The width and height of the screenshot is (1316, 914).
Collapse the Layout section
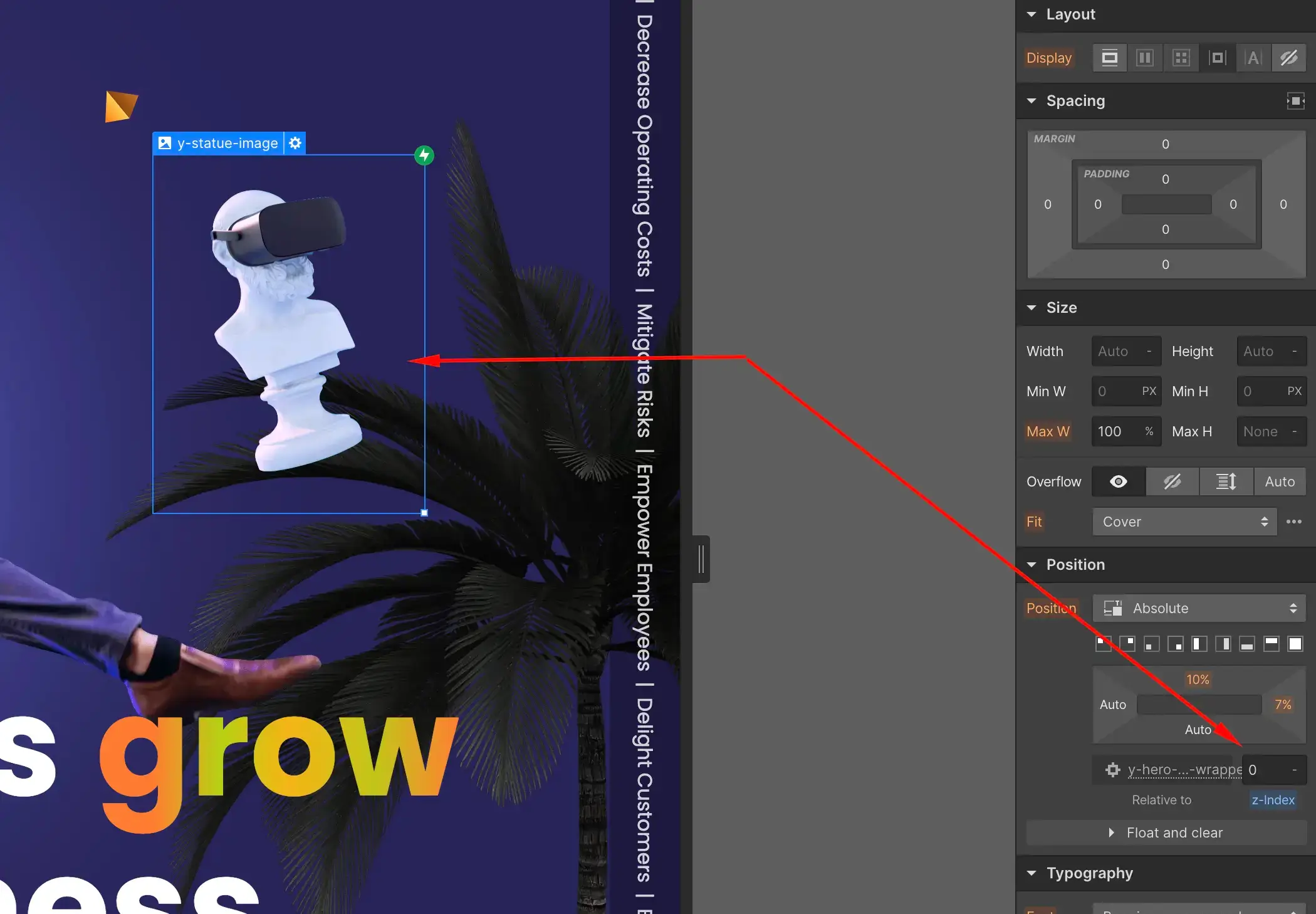pyautogui.click(x=1031, y=14)
